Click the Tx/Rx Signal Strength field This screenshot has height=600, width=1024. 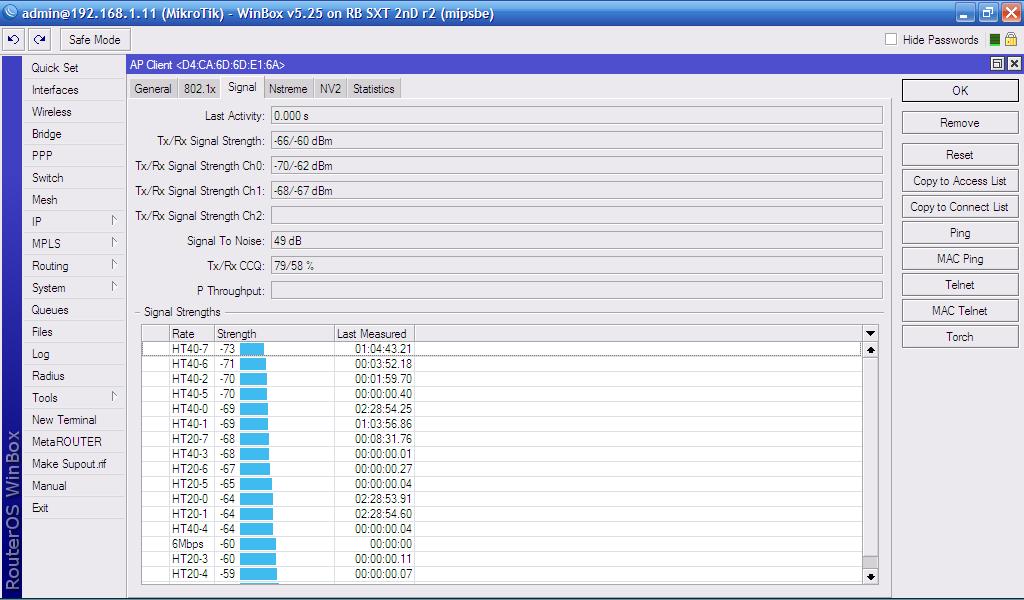tap(577, 140)
